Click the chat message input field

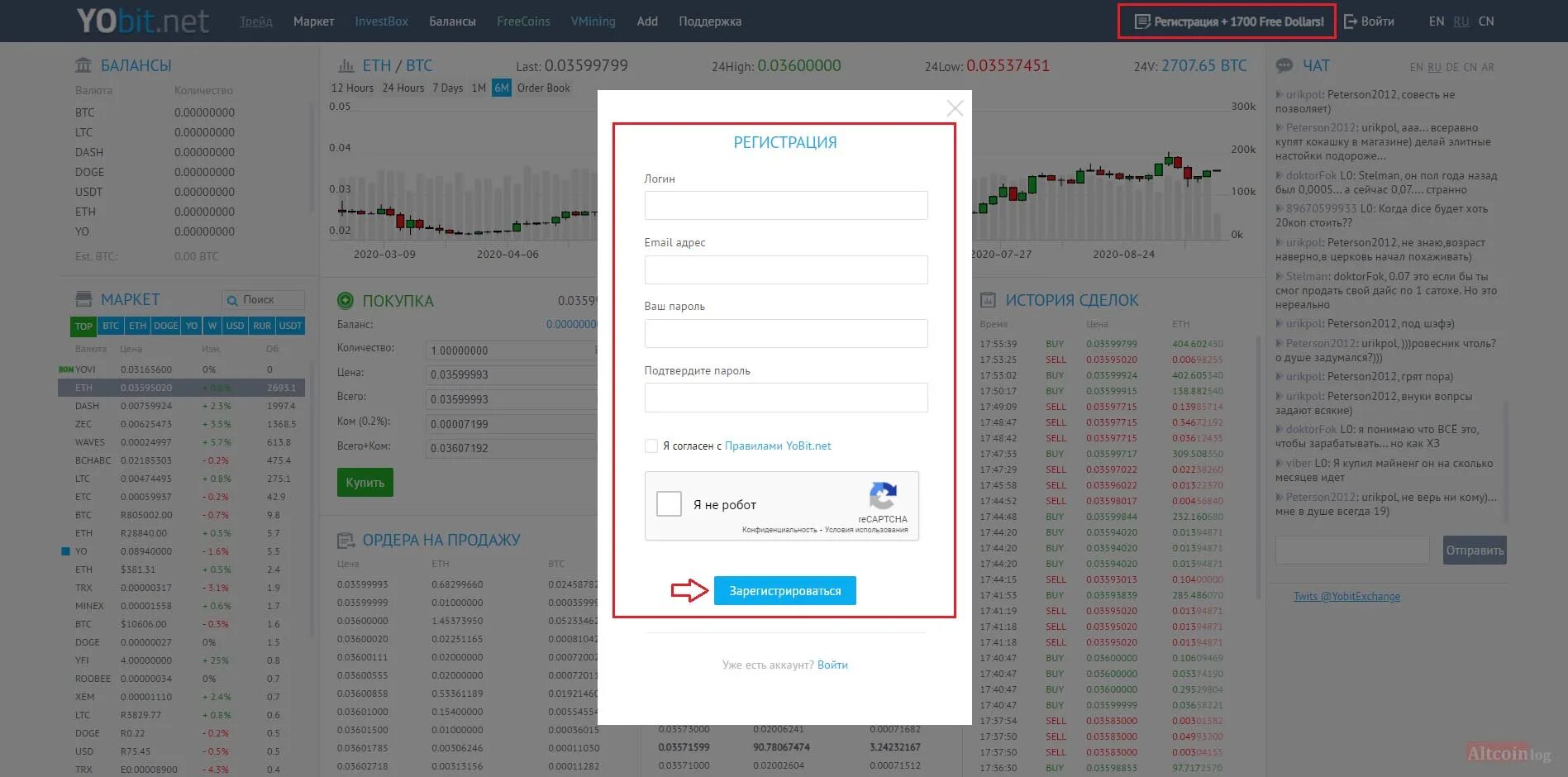tap(1352, 551)
